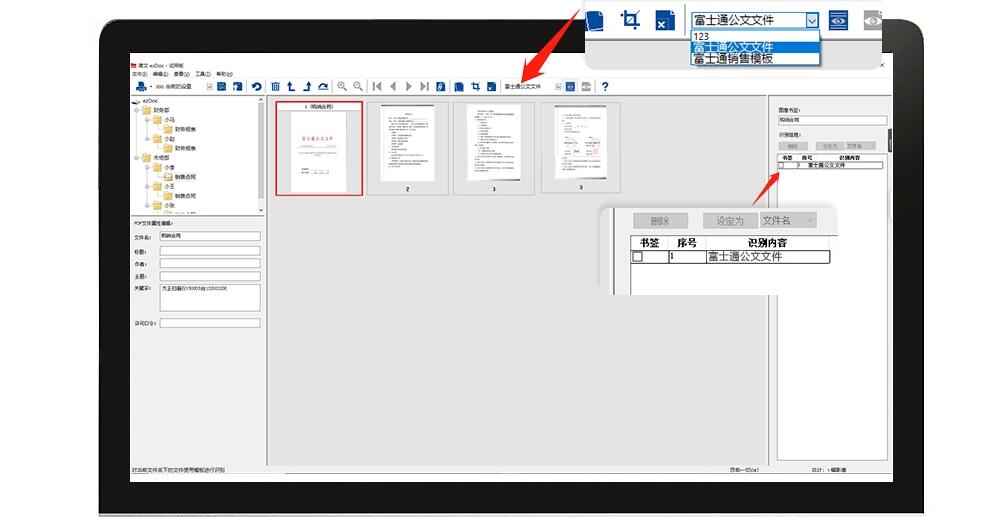Click the blue floppy-disk save icon
The height and width of the screenshot is (517, 990).
[x=222, y=86]
